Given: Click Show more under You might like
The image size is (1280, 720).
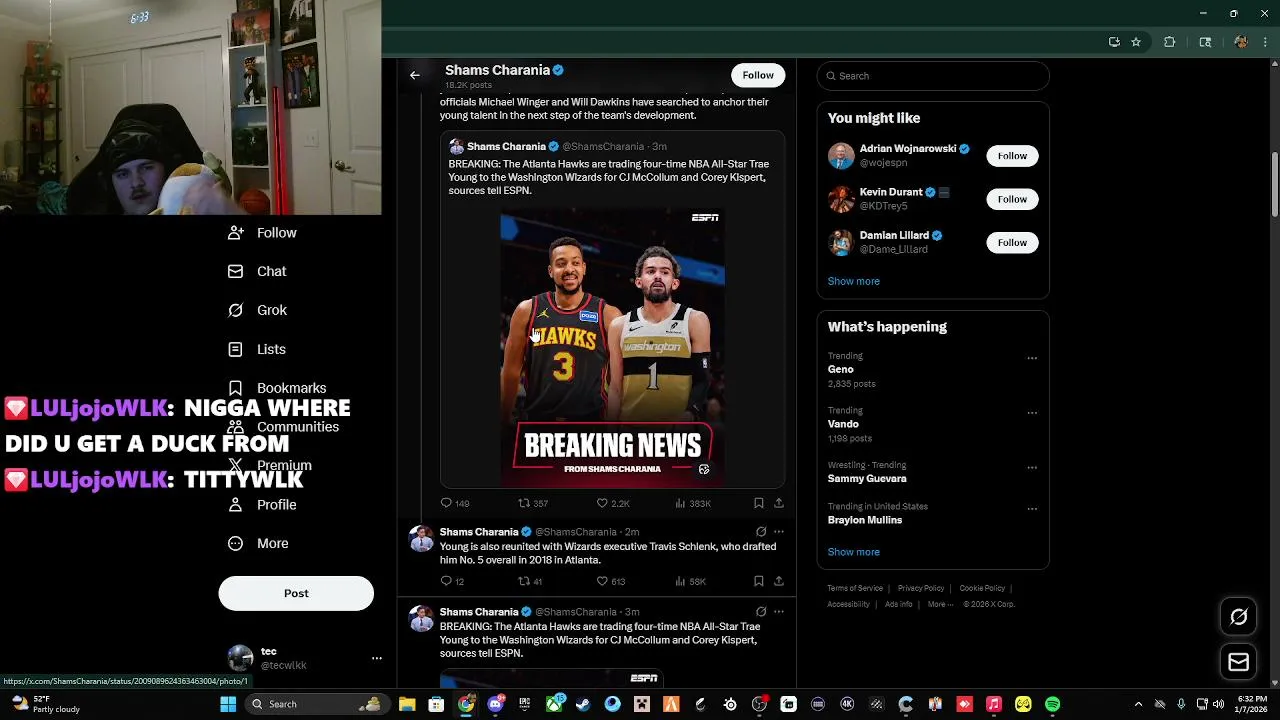Looking at the screenshot, I should click(x=853, y=281).
